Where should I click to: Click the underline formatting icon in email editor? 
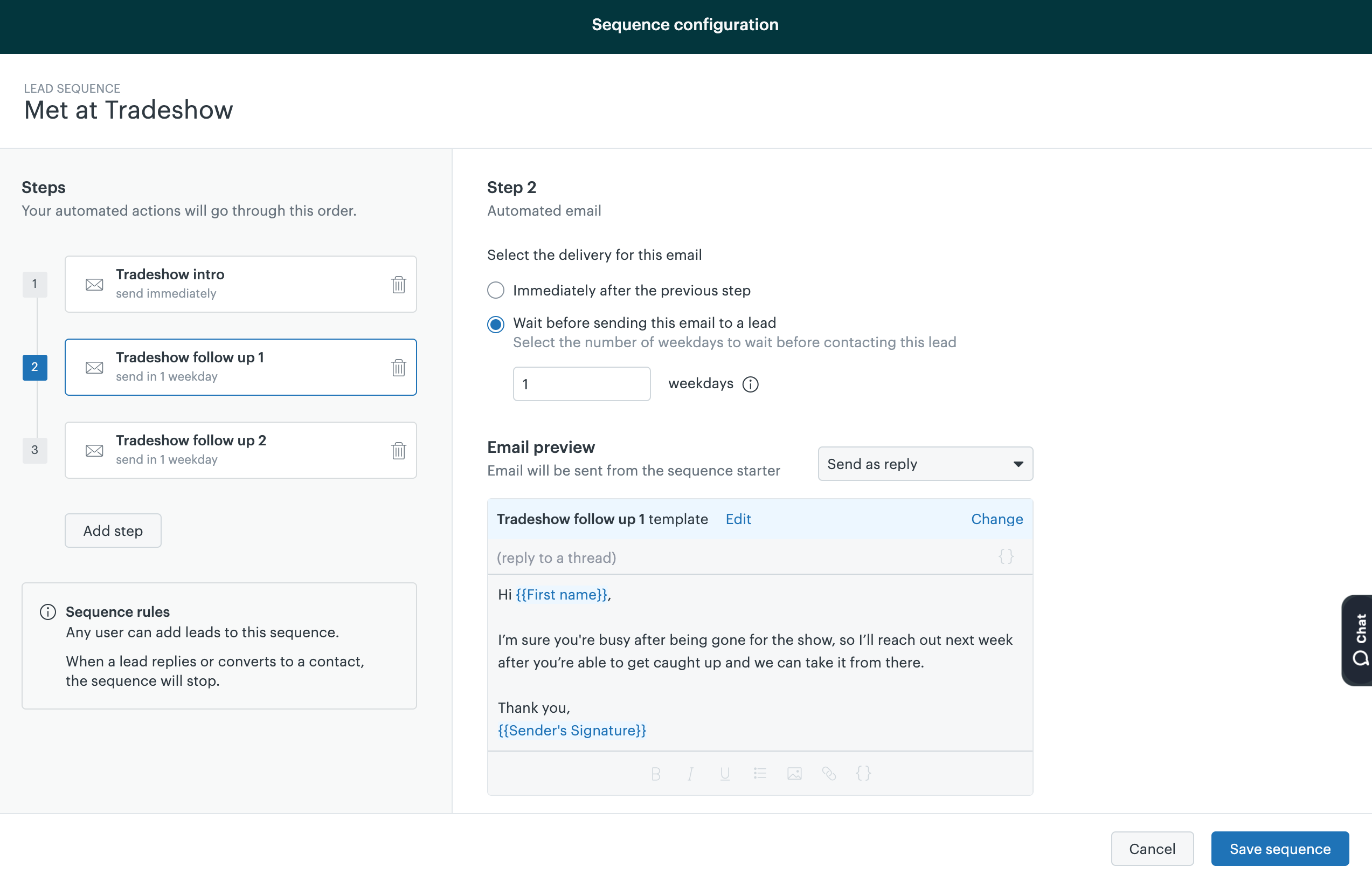725,772
